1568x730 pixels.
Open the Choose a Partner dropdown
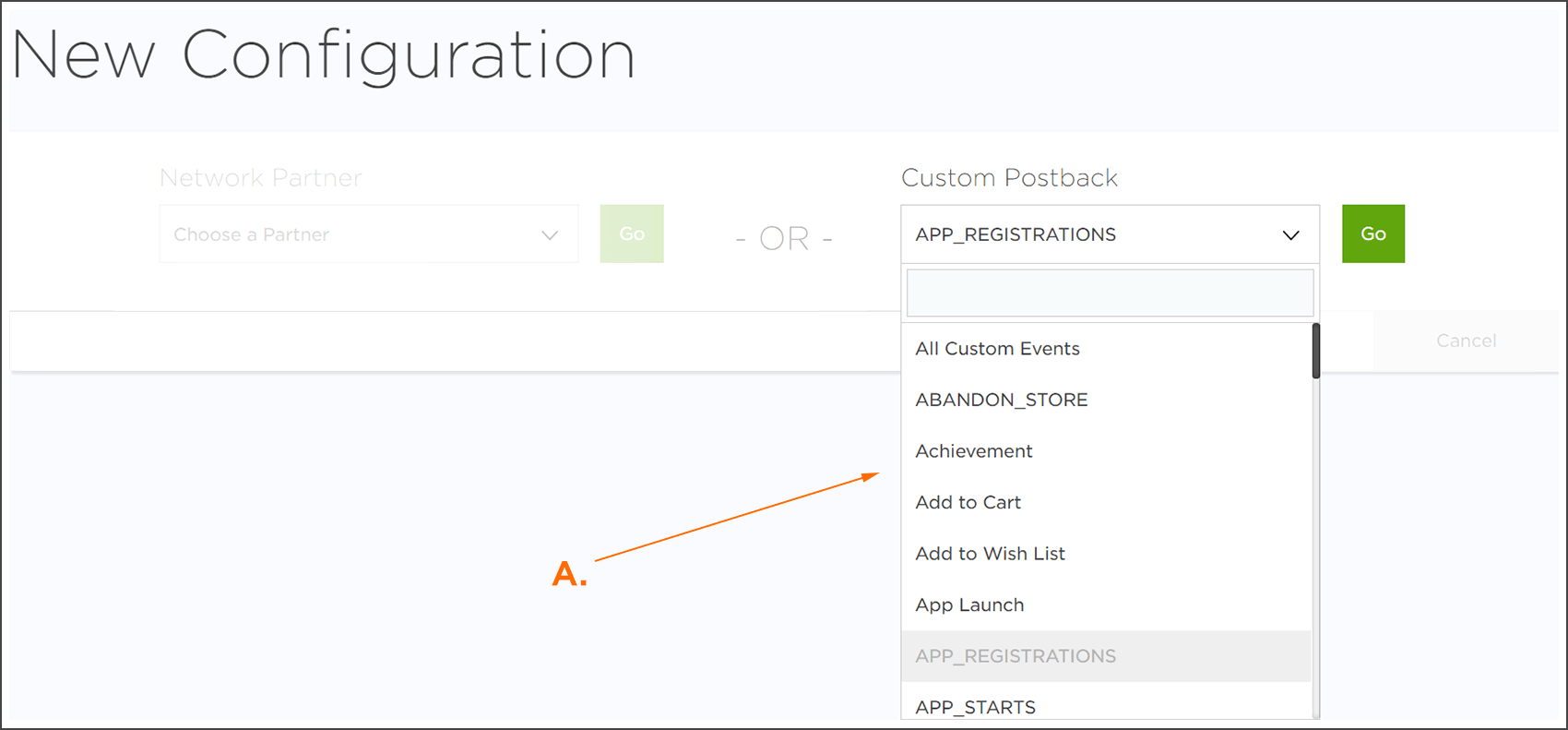click(369, 234)
